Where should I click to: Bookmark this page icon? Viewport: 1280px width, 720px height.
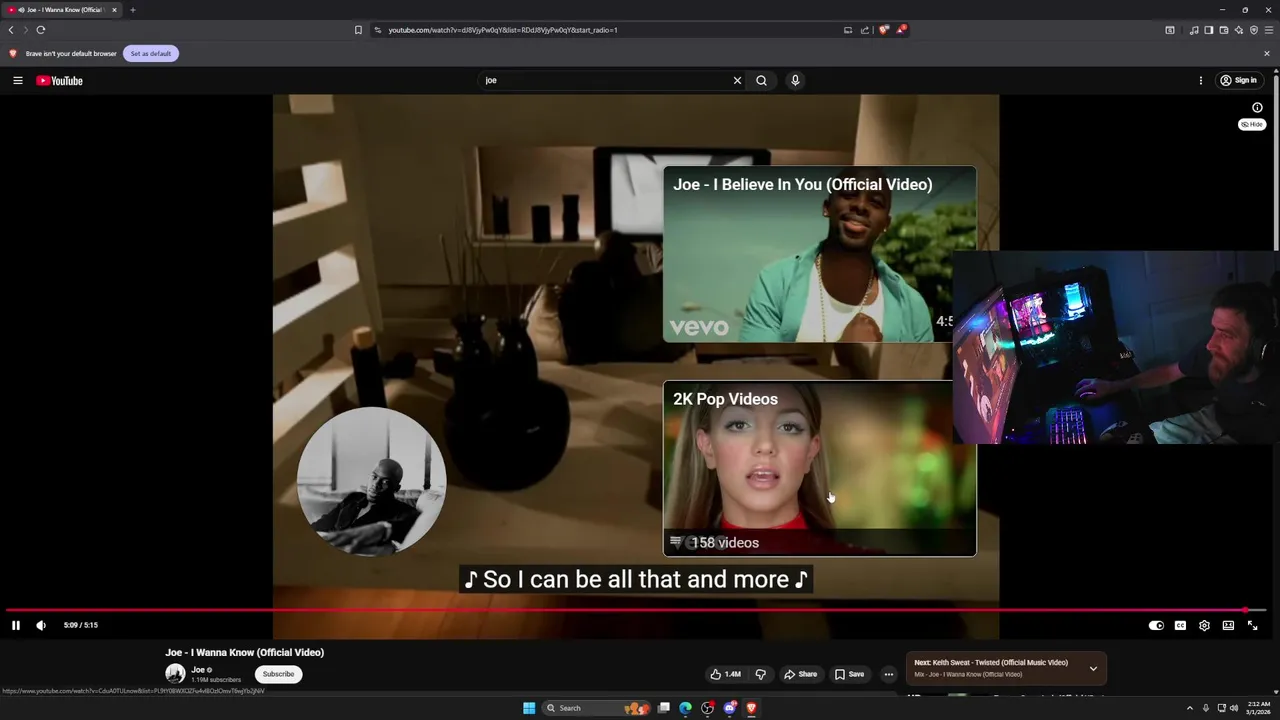tap(358, 30)
